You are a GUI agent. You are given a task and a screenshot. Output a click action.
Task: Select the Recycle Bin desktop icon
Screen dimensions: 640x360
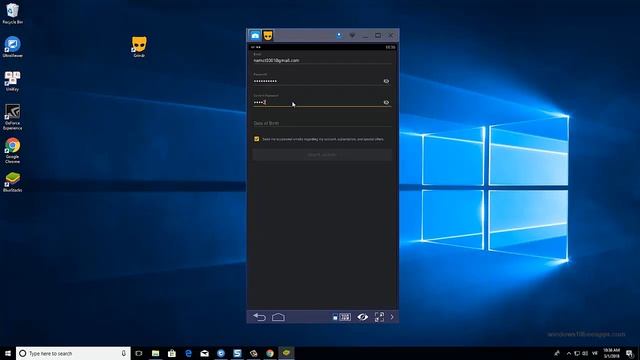[x=13, y=13]
